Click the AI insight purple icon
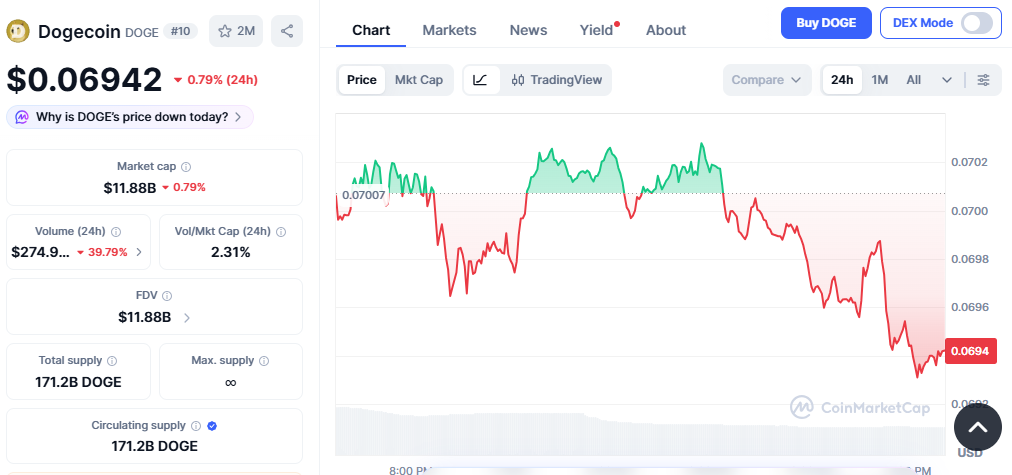 22,117
